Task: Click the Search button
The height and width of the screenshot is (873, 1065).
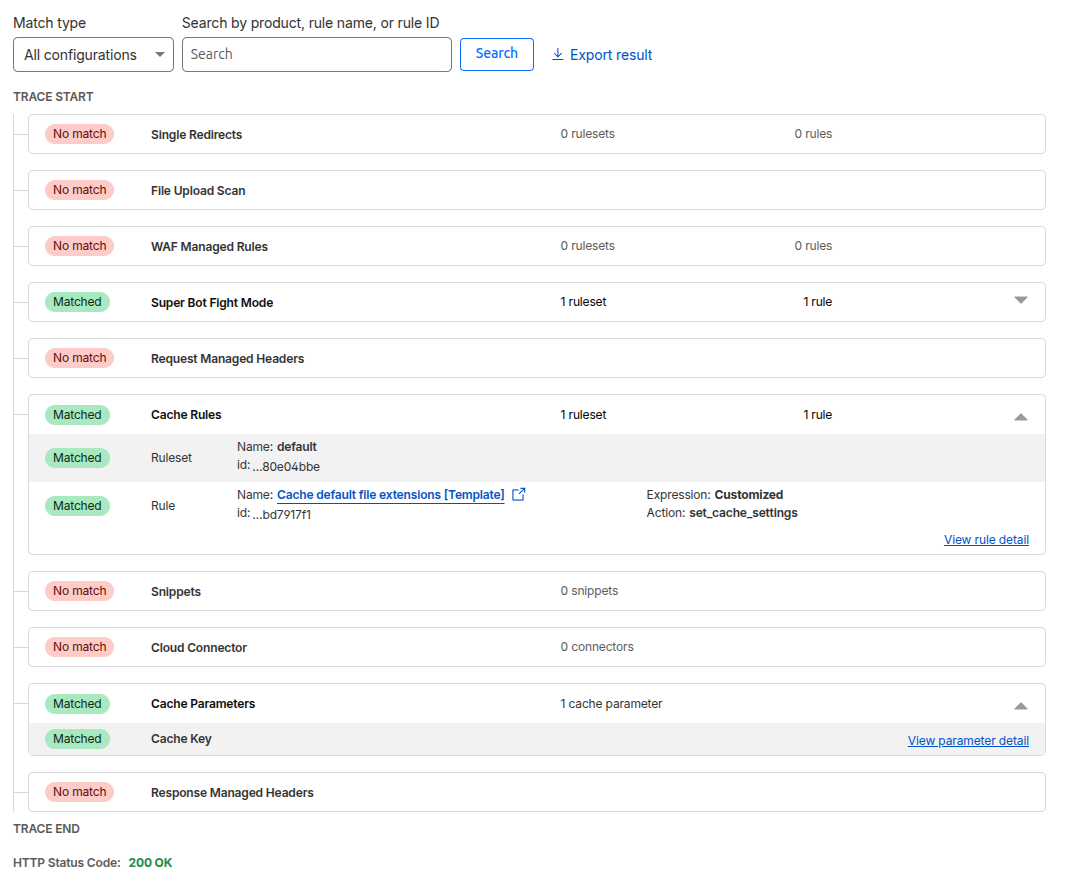Action: (497, 54)
